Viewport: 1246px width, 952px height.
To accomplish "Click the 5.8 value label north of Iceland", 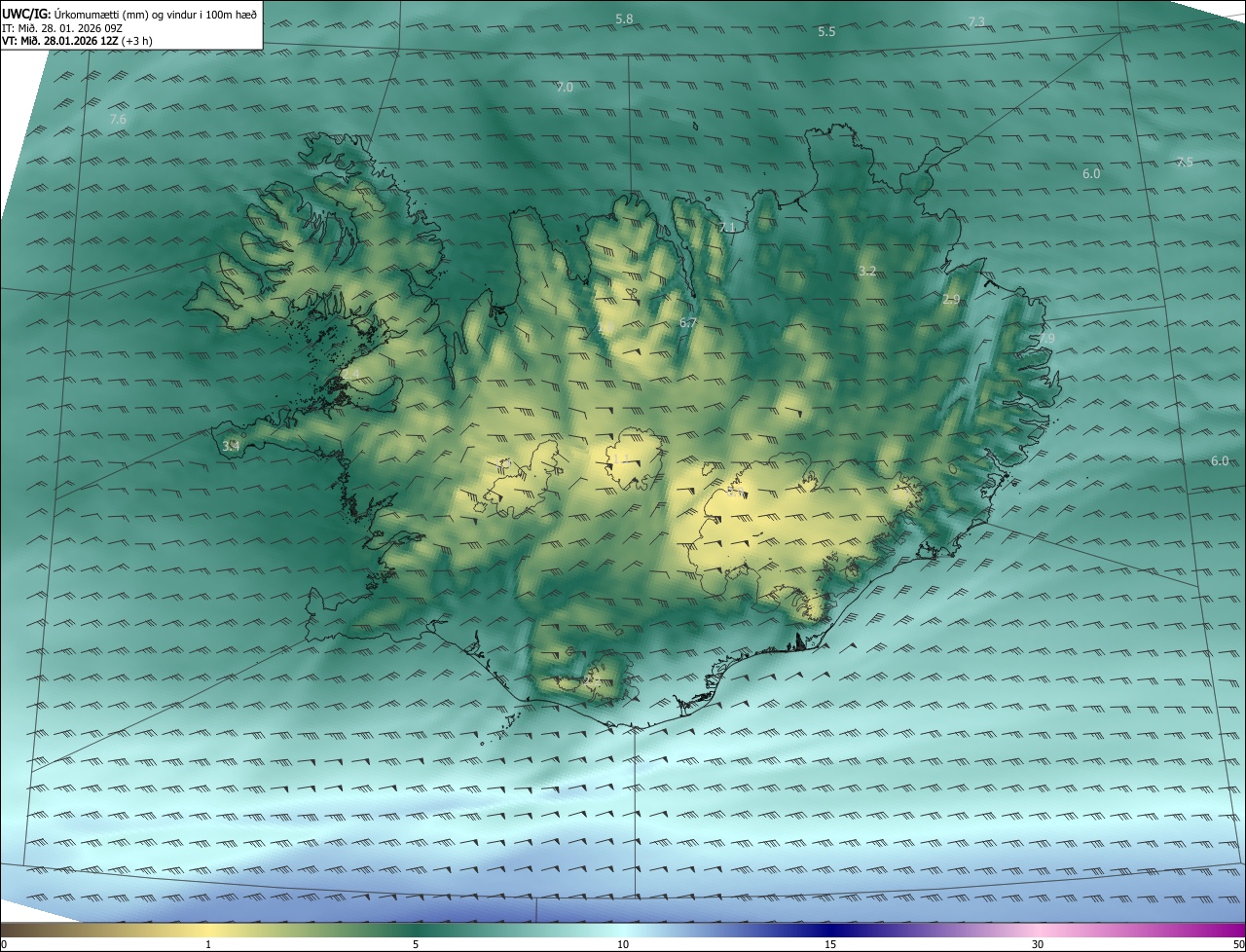I will click(x=624, y=19).
